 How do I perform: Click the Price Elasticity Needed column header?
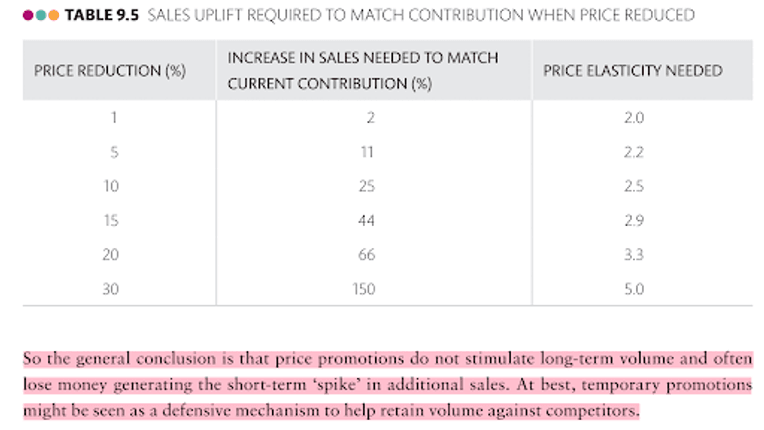point(632,71)
